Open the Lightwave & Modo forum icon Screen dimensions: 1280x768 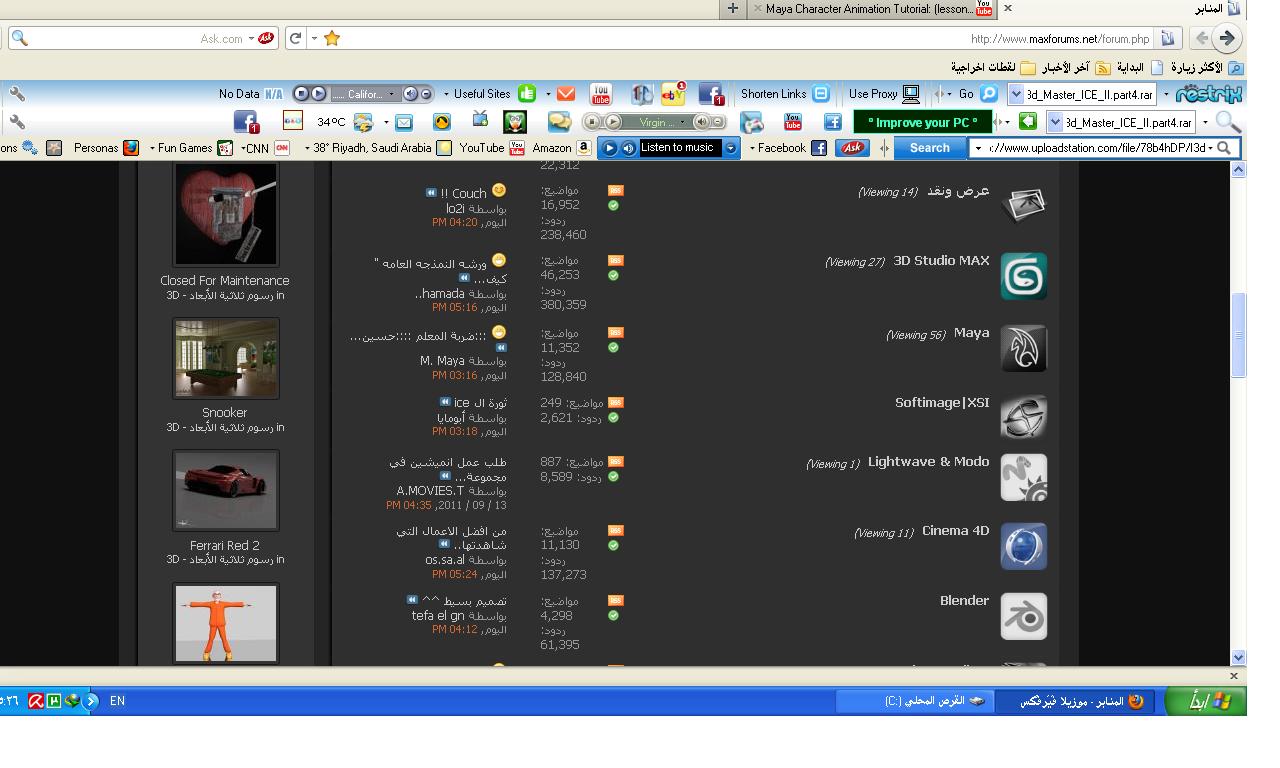[x=1023, y=477]
